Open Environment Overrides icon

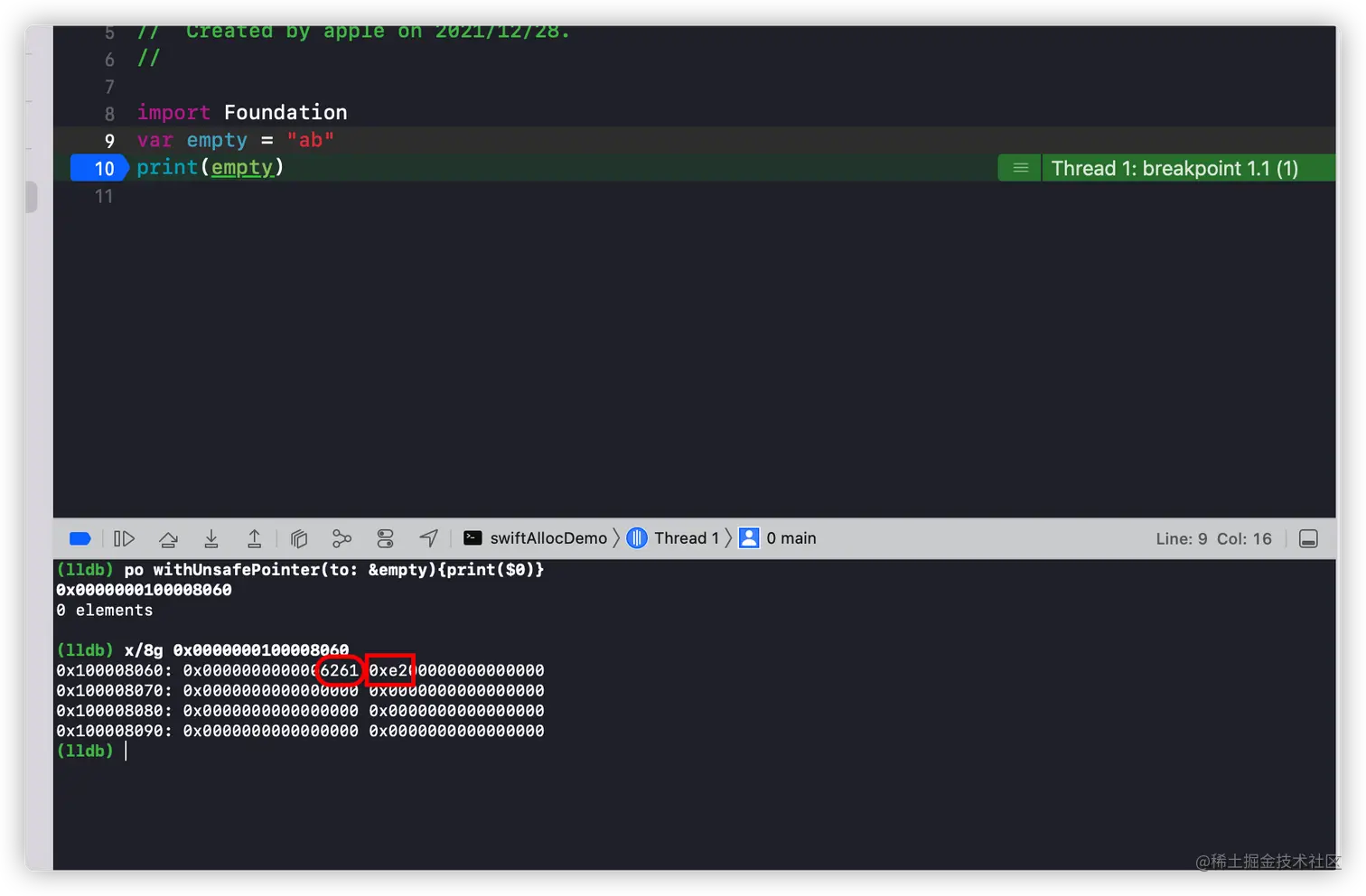[386, 539]
